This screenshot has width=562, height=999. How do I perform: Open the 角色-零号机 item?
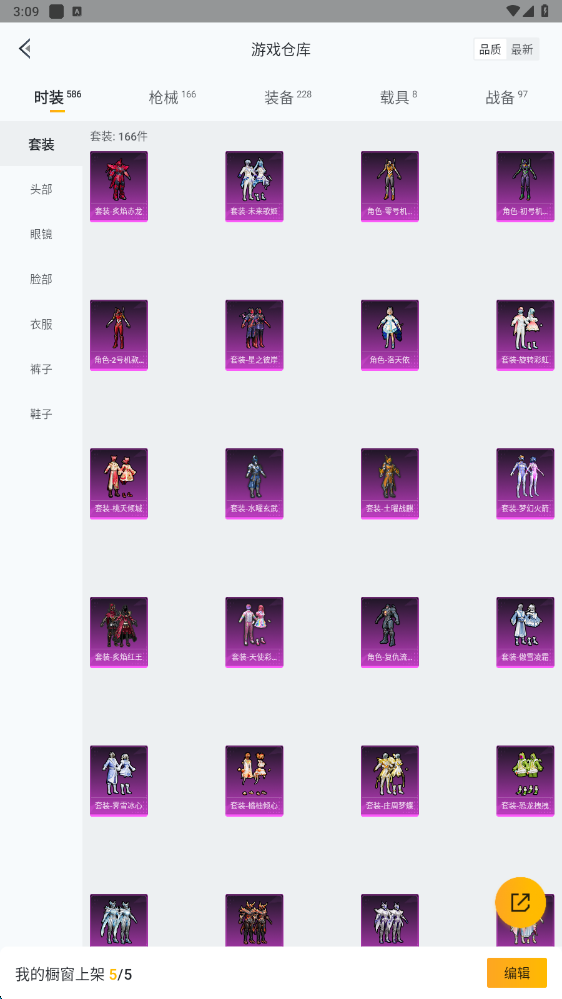[390, 186]
